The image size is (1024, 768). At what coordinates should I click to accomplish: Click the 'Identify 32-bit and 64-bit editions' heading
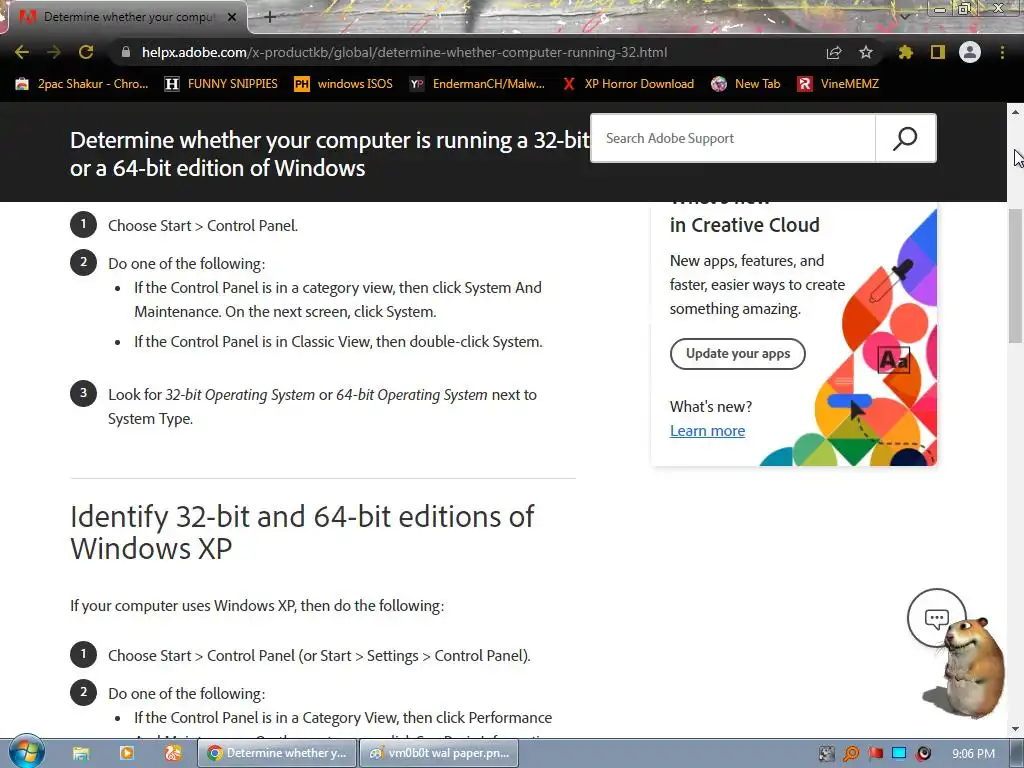(302, 532)
